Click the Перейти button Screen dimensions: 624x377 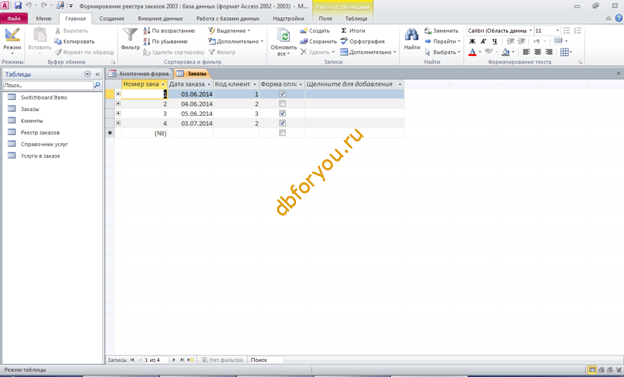442,41
